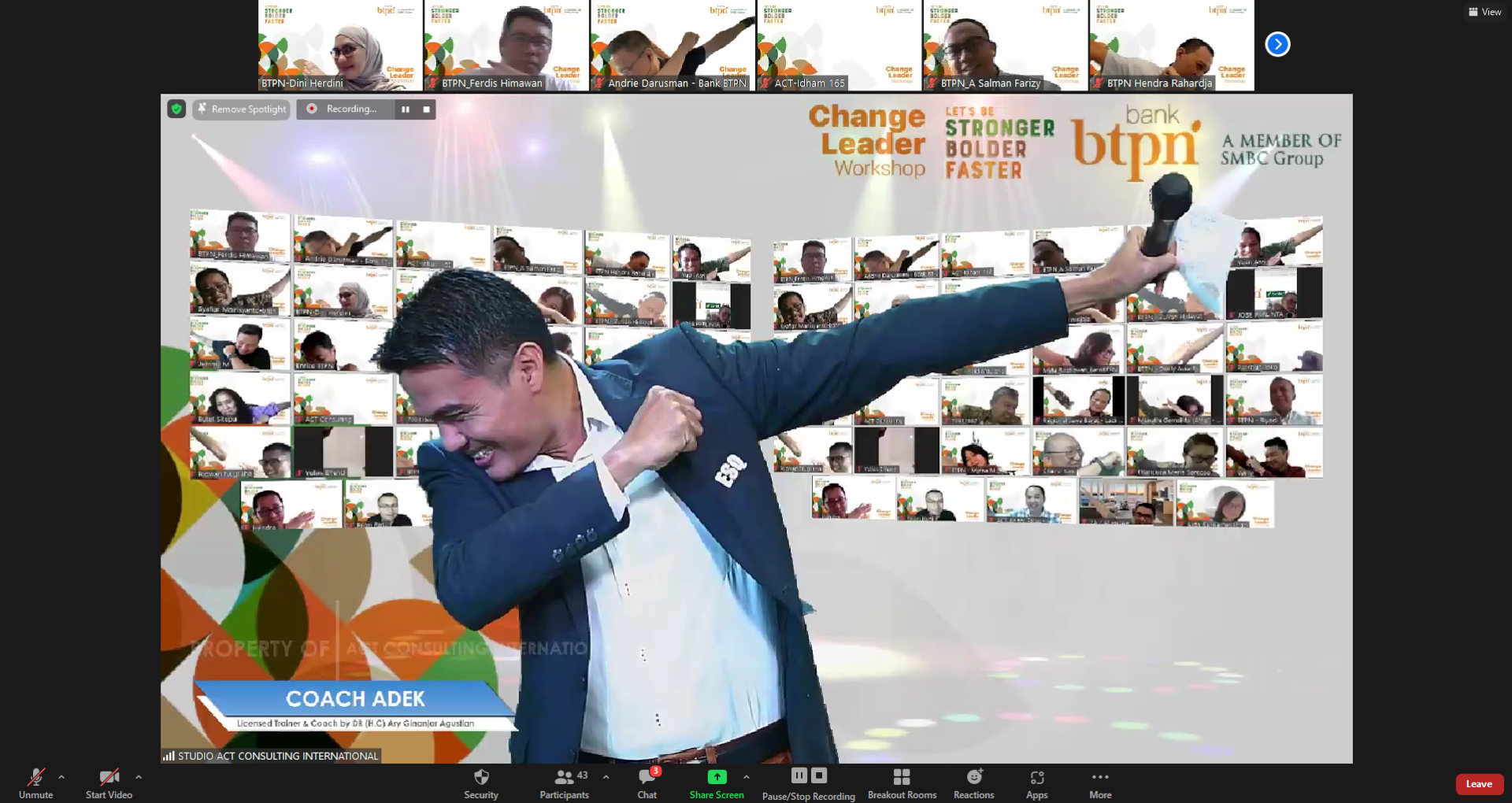Open Breakout Rooms

click(902, 783)
